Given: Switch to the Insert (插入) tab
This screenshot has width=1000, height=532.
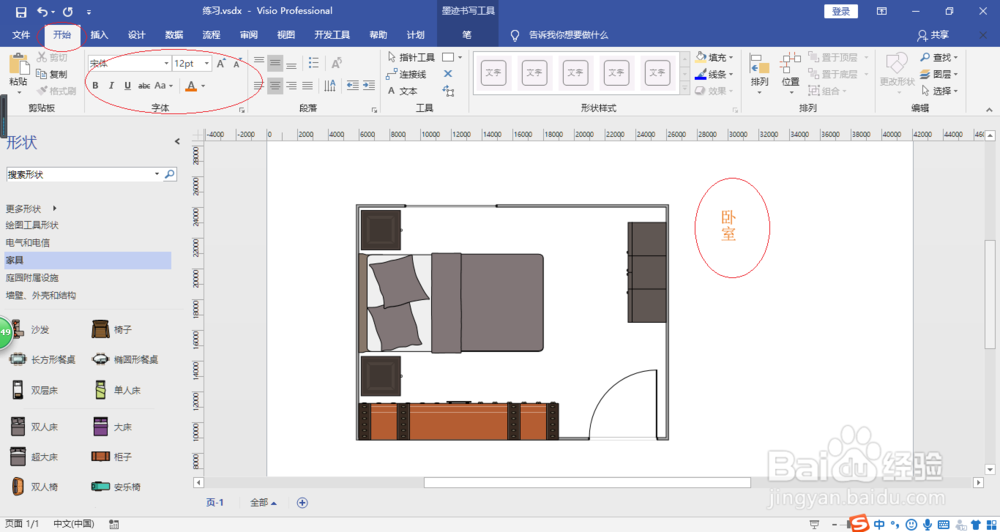Looking at the screenshot, I should pos(99,35).
